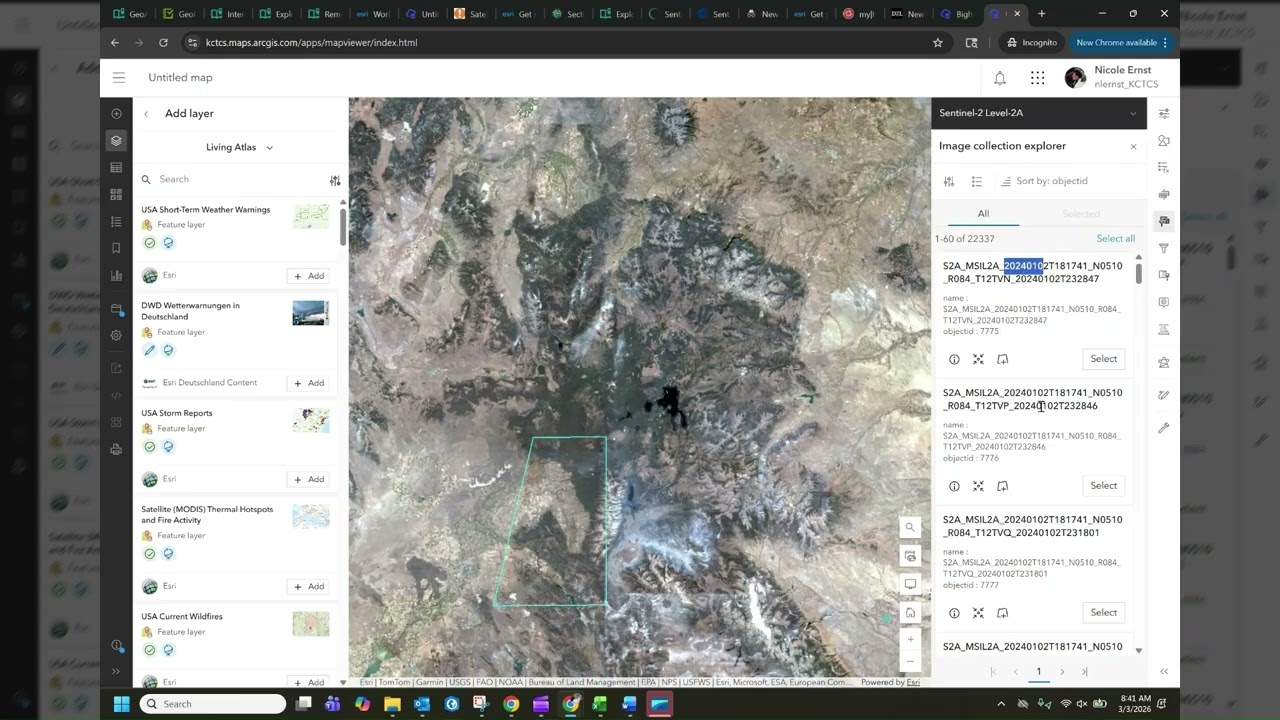1280x720 pixels.
Task: Open USA Current Wildfires thumbnail
Action: tap(311, 623)
